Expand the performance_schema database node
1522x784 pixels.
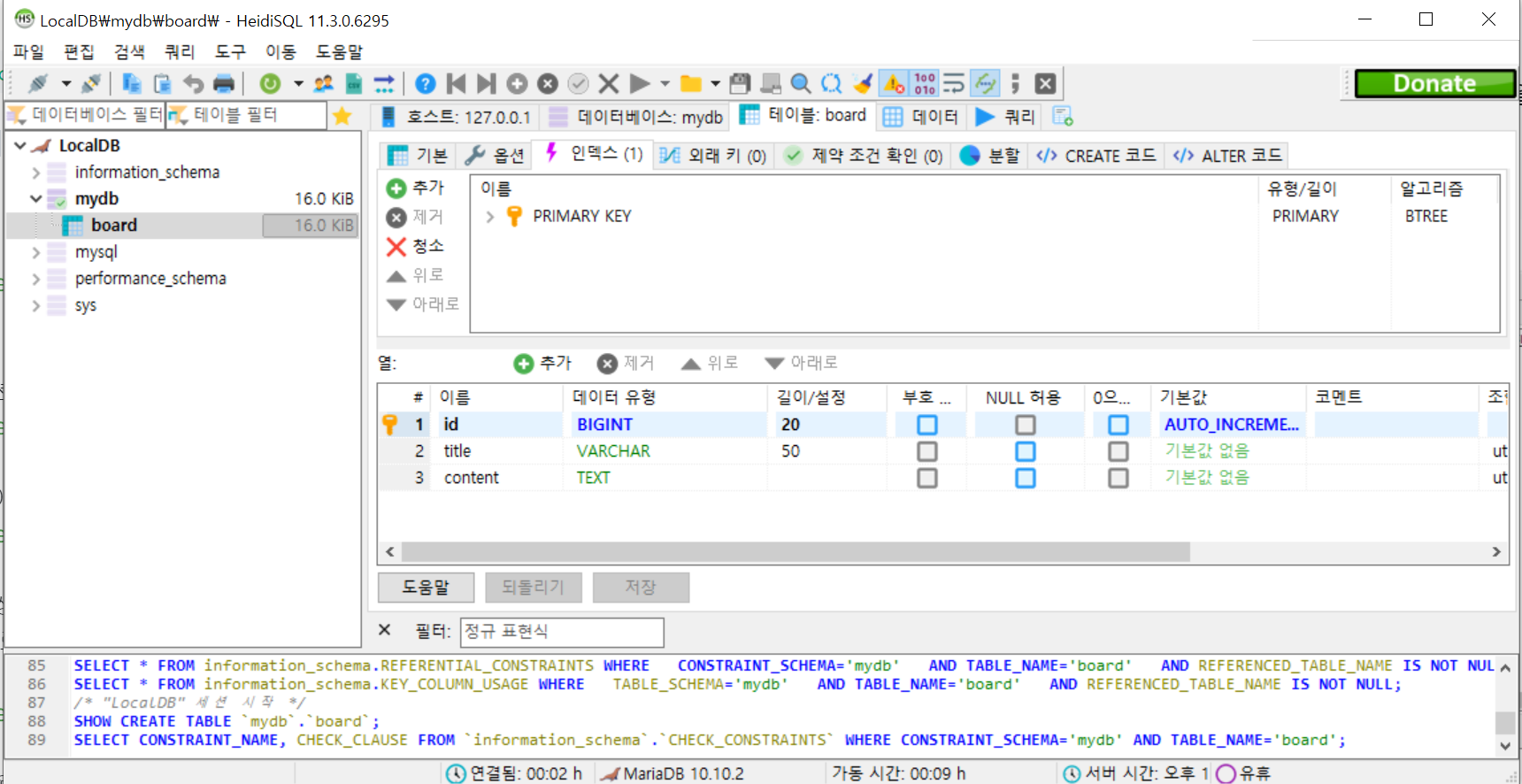[x=36, y=279]
